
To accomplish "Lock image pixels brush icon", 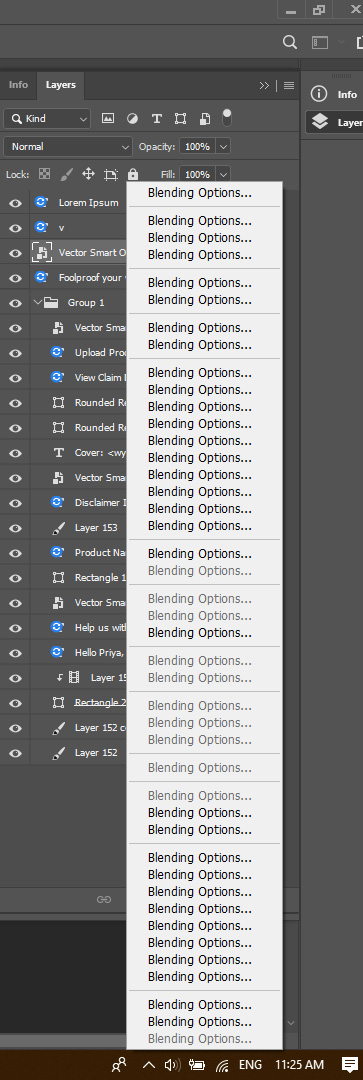I will tap(66, 174).
